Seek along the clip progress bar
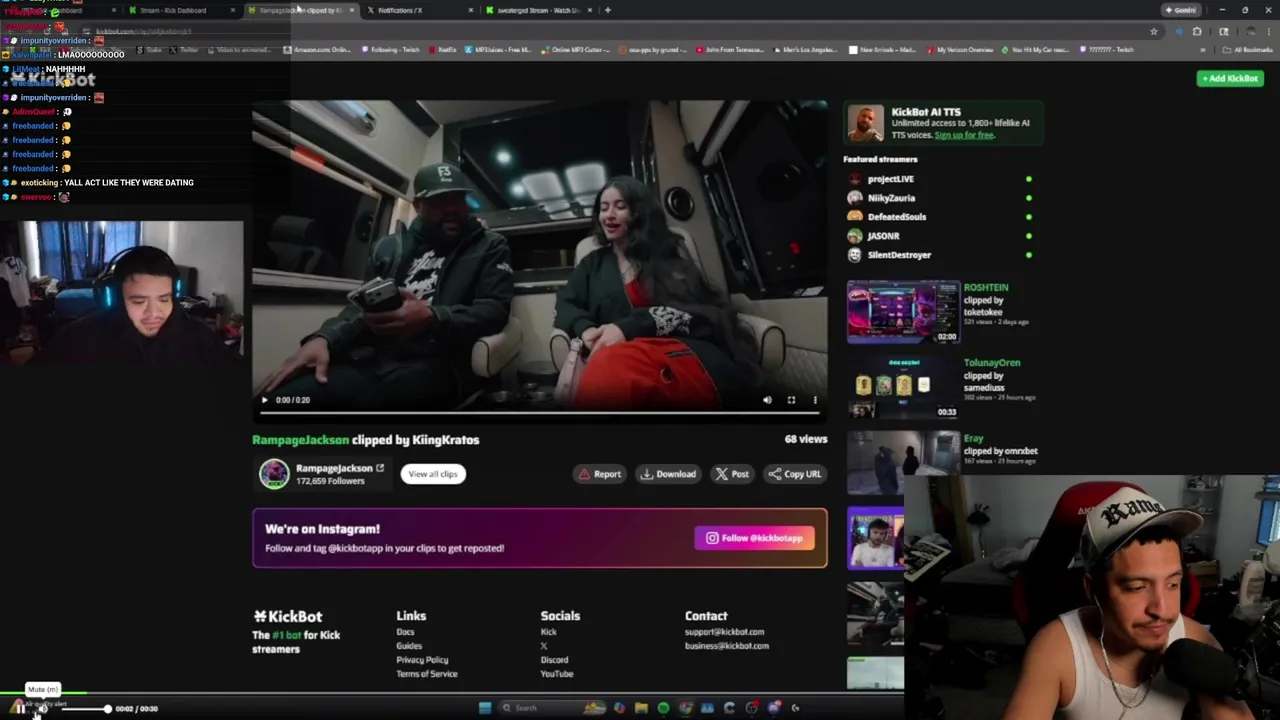1280x720 pixels. 539,412
